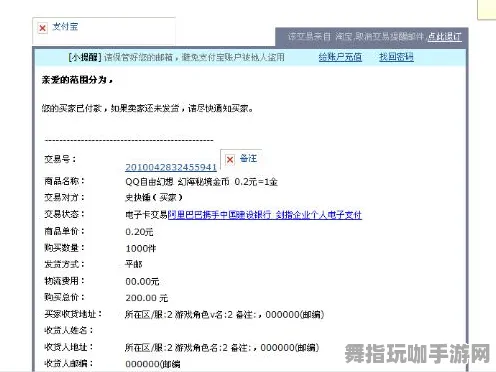Click the message 您的买家已付款
This screenshot has height=372, width=496.
point(147,108)
